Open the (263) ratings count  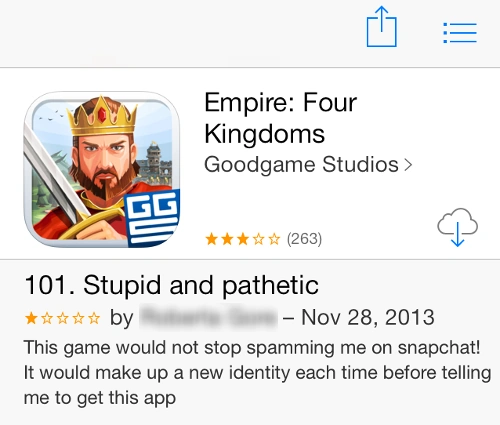(x=304, y=239)
